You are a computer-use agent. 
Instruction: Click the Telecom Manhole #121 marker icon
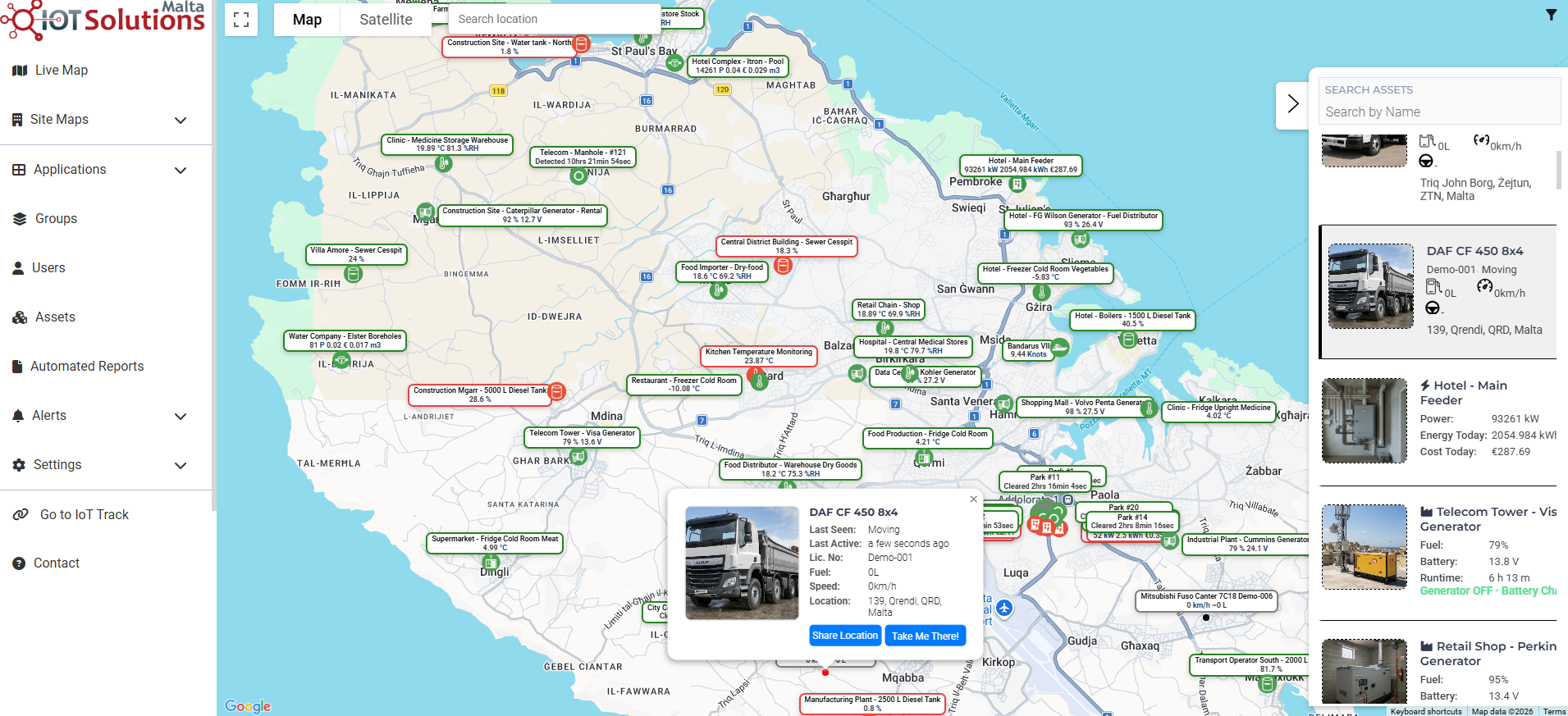[578, 176]
